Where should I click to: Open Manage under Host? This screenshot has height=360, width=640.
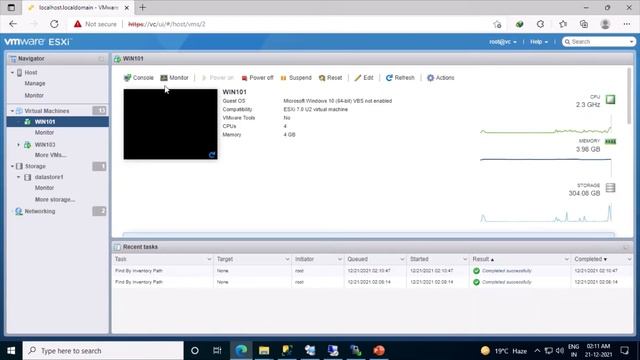tap(35, 83)
